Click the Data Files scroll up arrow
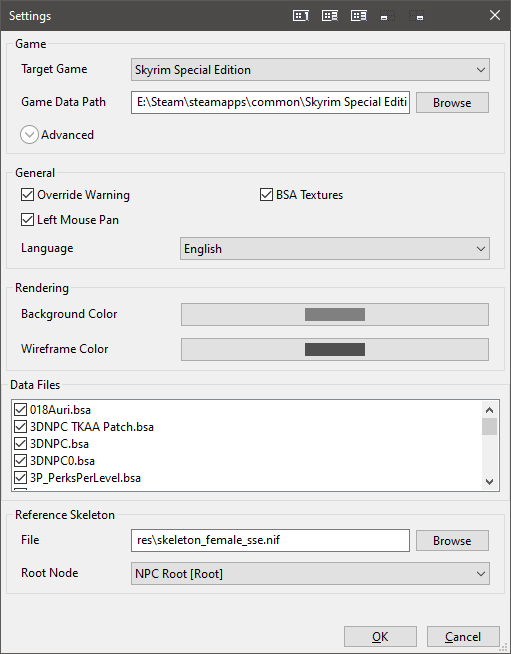The image size is (511, 654). coord(490,410)
